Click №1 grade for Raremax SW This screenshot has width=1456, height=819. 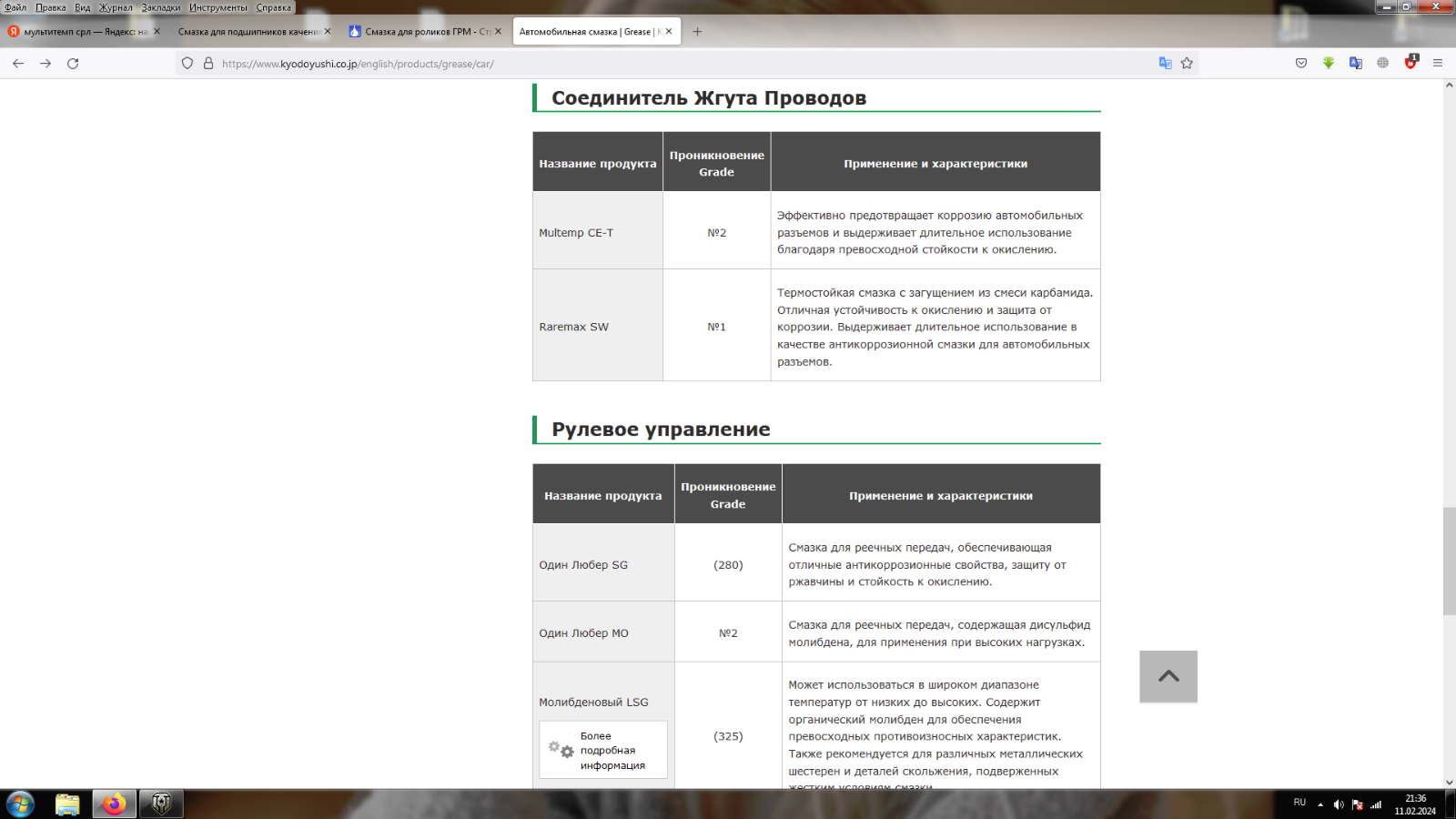[717, 327]
